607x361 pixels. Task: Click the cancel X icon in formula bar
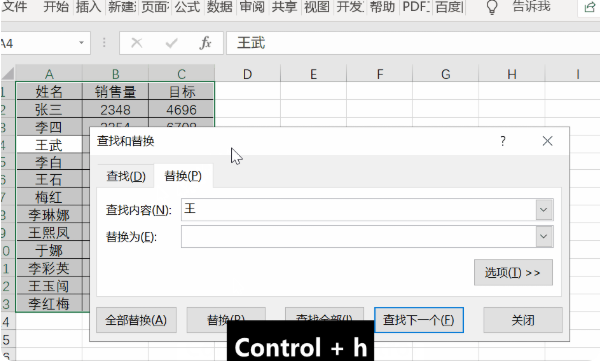tap(137, 43)
